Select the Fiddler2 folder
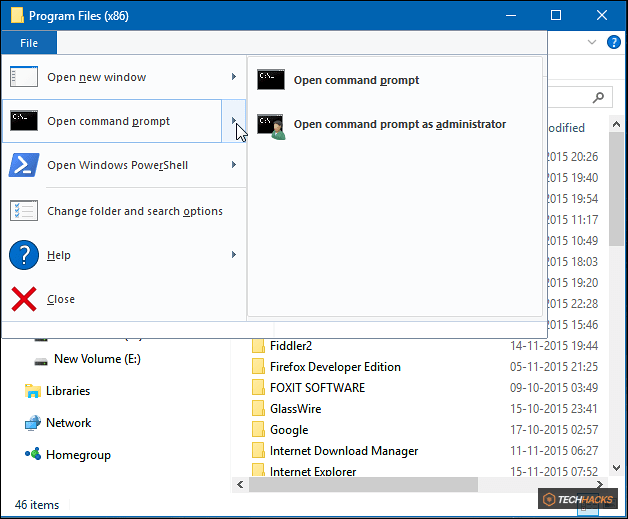The height and width of the screenshot is (519, 628). click(x=291, y=346)
